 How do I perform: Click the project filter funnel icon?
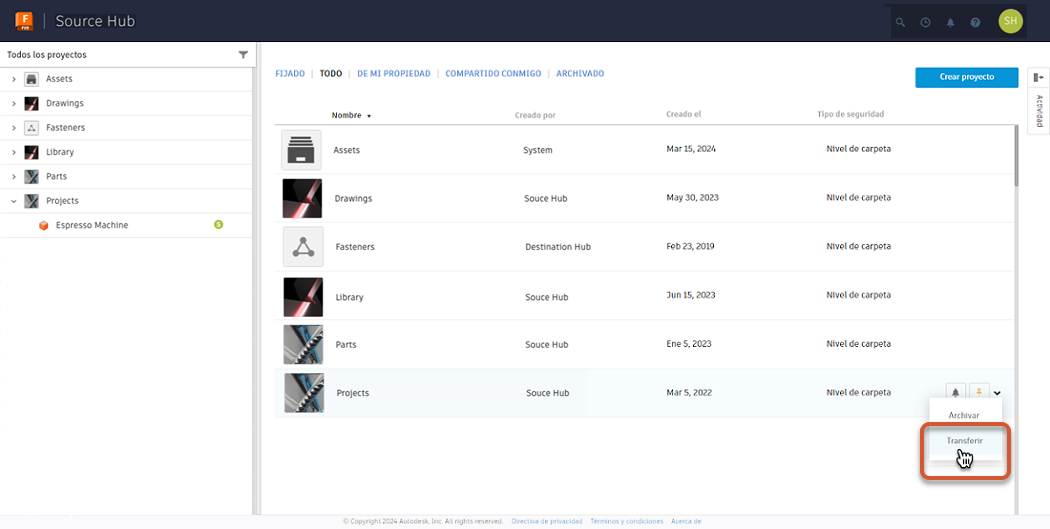point(243,55)
